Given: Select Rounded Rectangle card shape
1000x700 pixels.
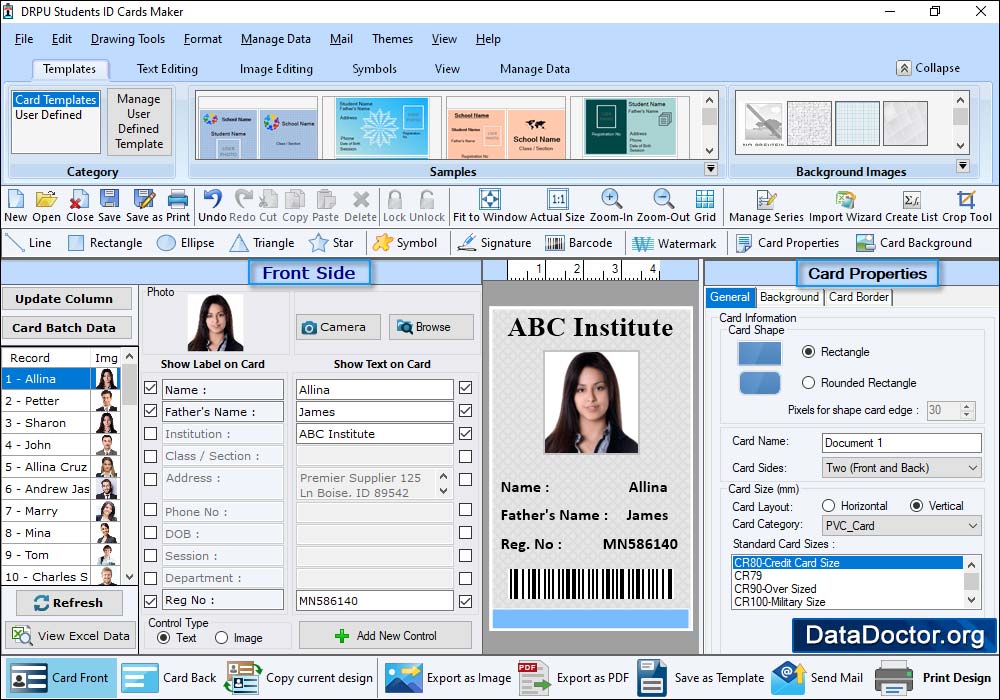Looking at the screenshot, I should coord(809,383).
